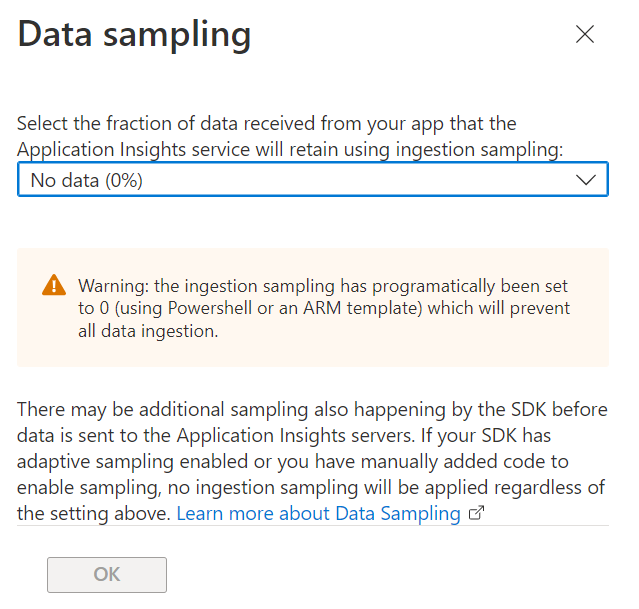Click "all data ingestion." in the warning banner

(148, 331)
